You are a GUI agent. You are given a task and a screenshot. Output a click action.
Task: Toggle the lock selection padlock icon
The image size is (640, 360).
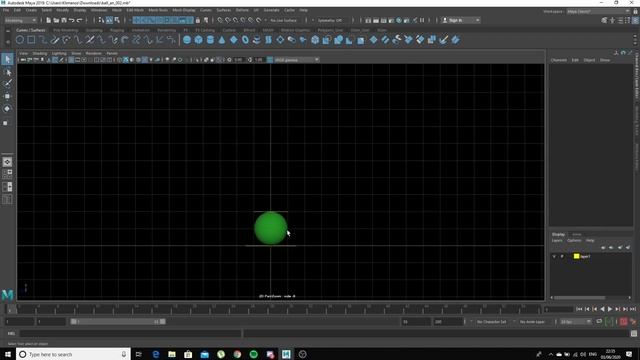pyautogui.click(x=198, y=20)
